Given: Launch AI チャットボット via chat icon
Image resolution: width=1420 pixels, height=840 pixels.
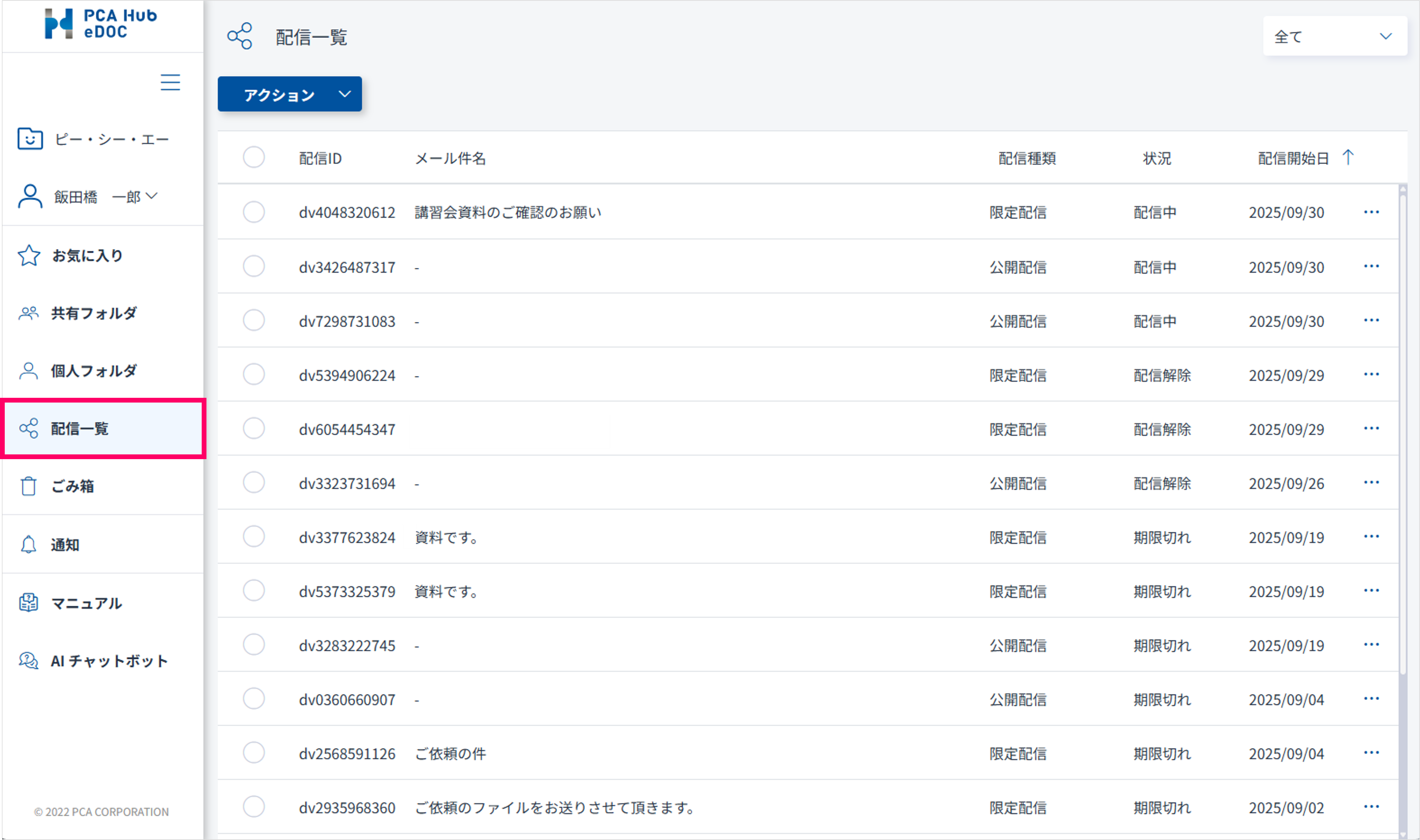Looking at the screenshot, I should [x=28, y=660].
